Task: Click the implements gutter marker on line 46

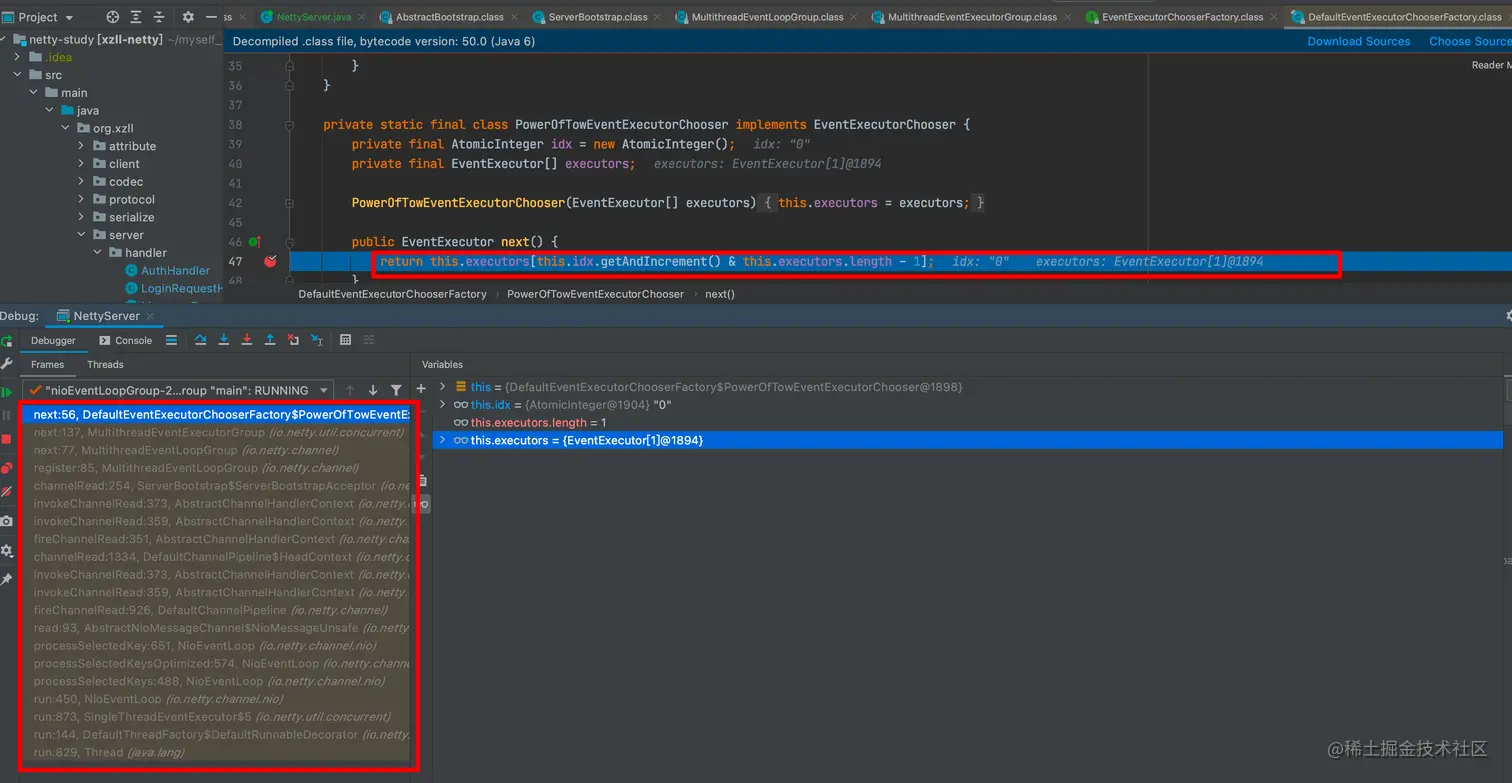Action: [x=255, y=242]
